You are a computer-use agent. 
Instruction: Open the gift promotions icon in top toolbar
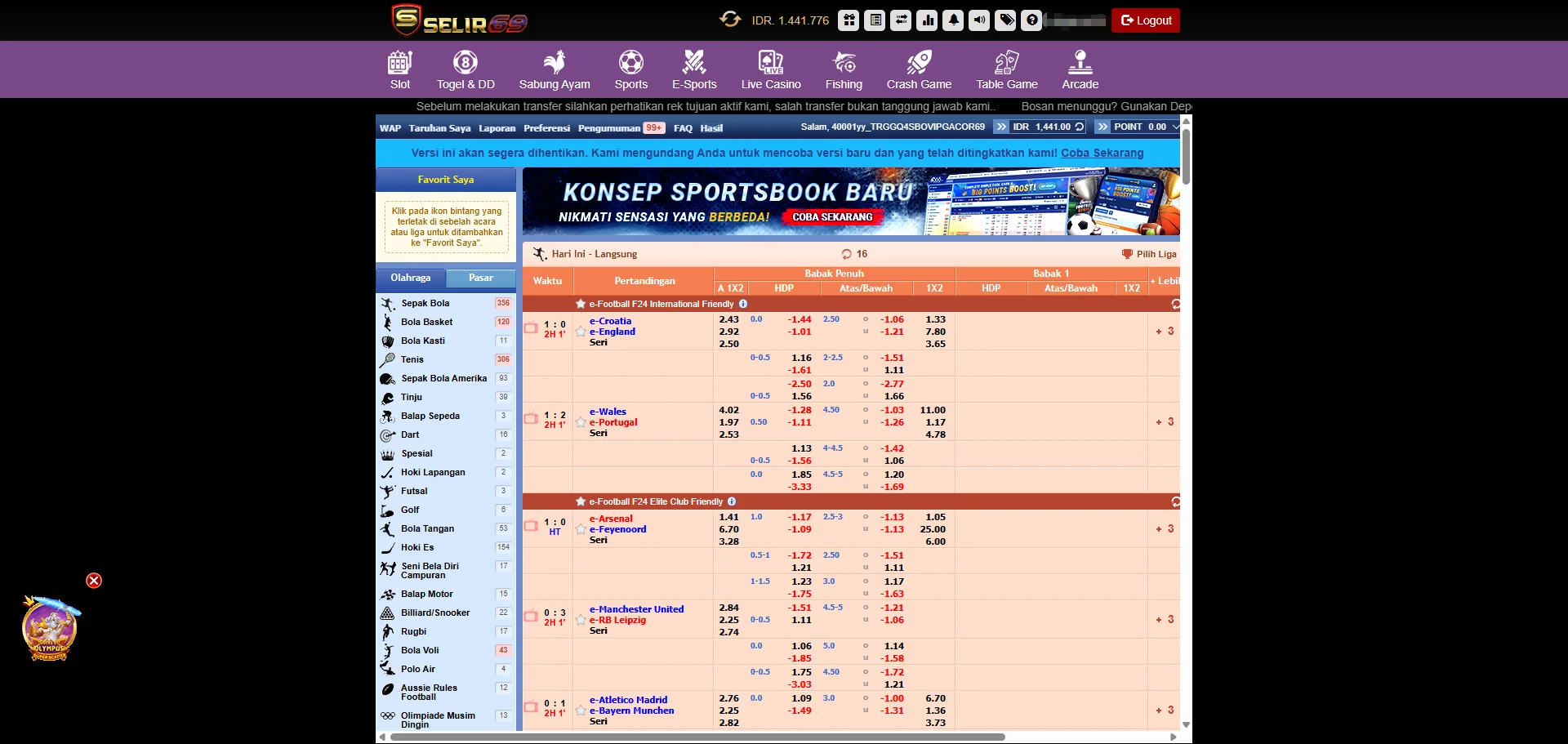[849, 20]
